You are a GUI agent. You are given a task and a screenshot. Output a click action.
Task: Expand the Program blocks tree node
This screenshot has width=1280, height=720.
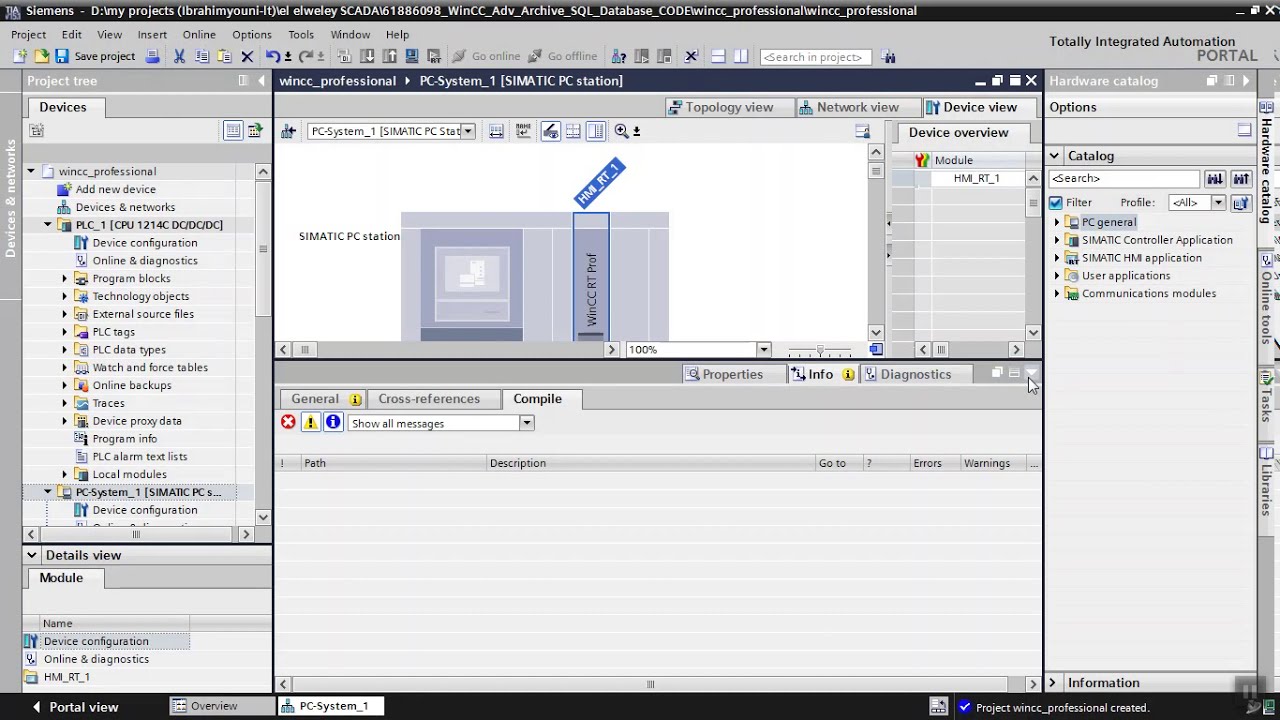click(x=65, y=279)
